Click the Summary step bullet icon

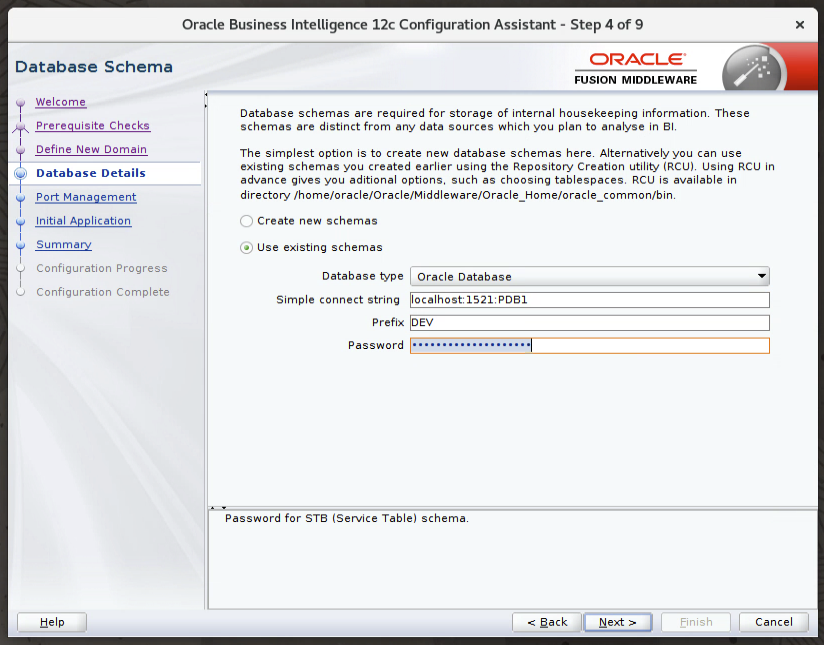pos(20,245)
